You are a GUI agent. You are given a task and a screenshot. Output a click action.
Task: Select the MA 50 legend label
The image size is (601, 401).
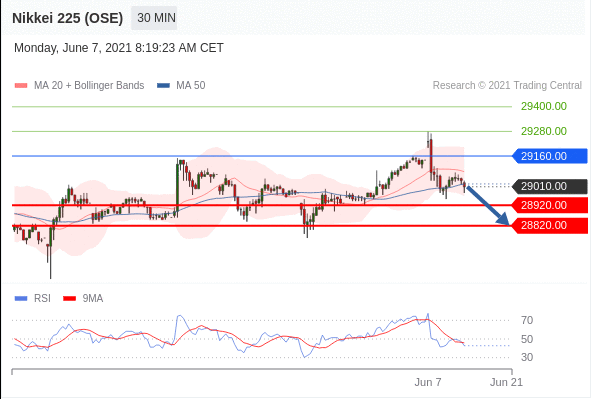click(x=190, y=85)
